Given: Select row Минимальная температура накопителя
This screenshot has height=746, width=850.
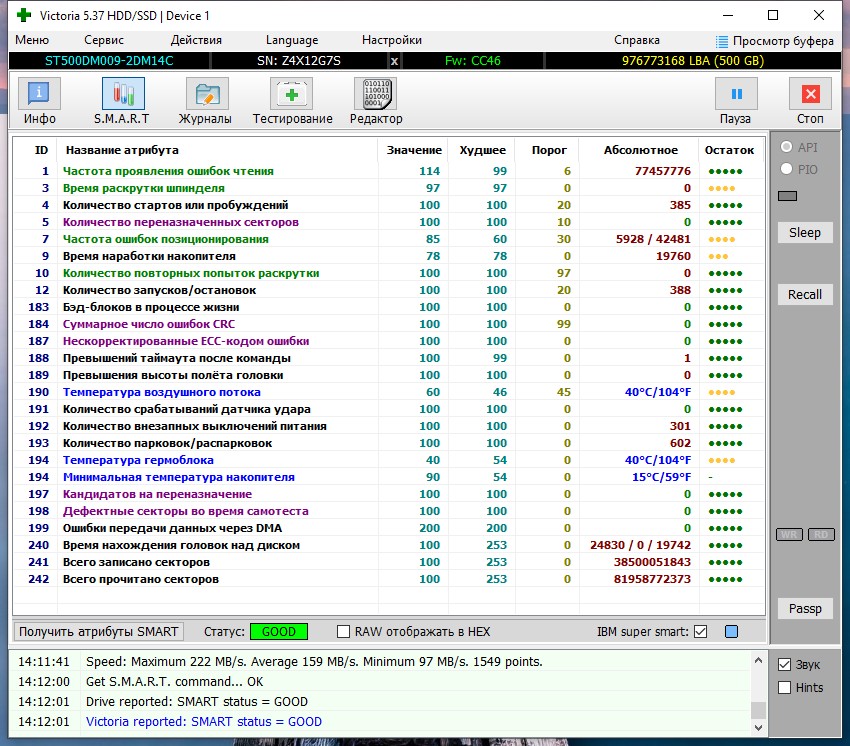Looking at the screenshot, I should tap(388, 477).
